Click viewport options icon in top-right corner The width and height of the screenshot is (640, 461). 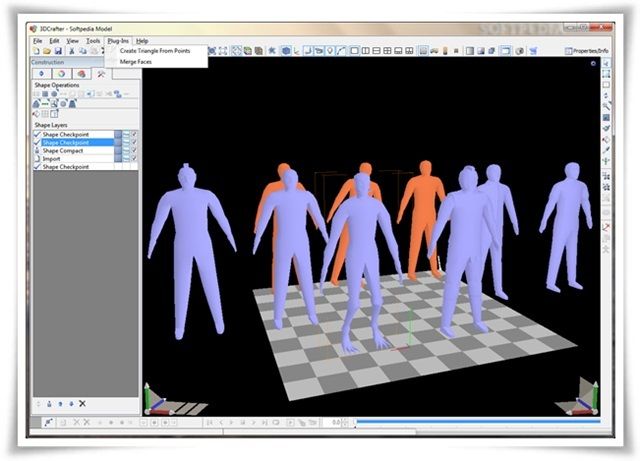pos(593,63)
